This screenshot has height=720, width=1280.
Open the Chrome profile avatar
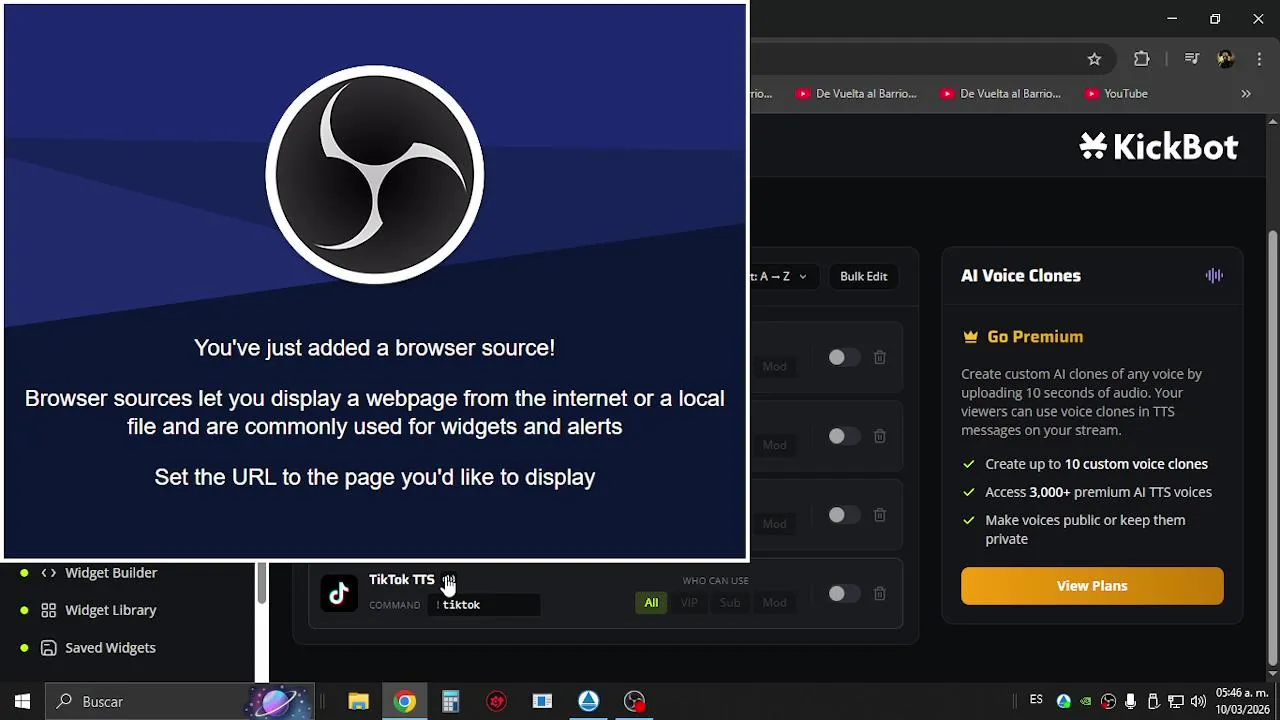tap(1225, 59)
